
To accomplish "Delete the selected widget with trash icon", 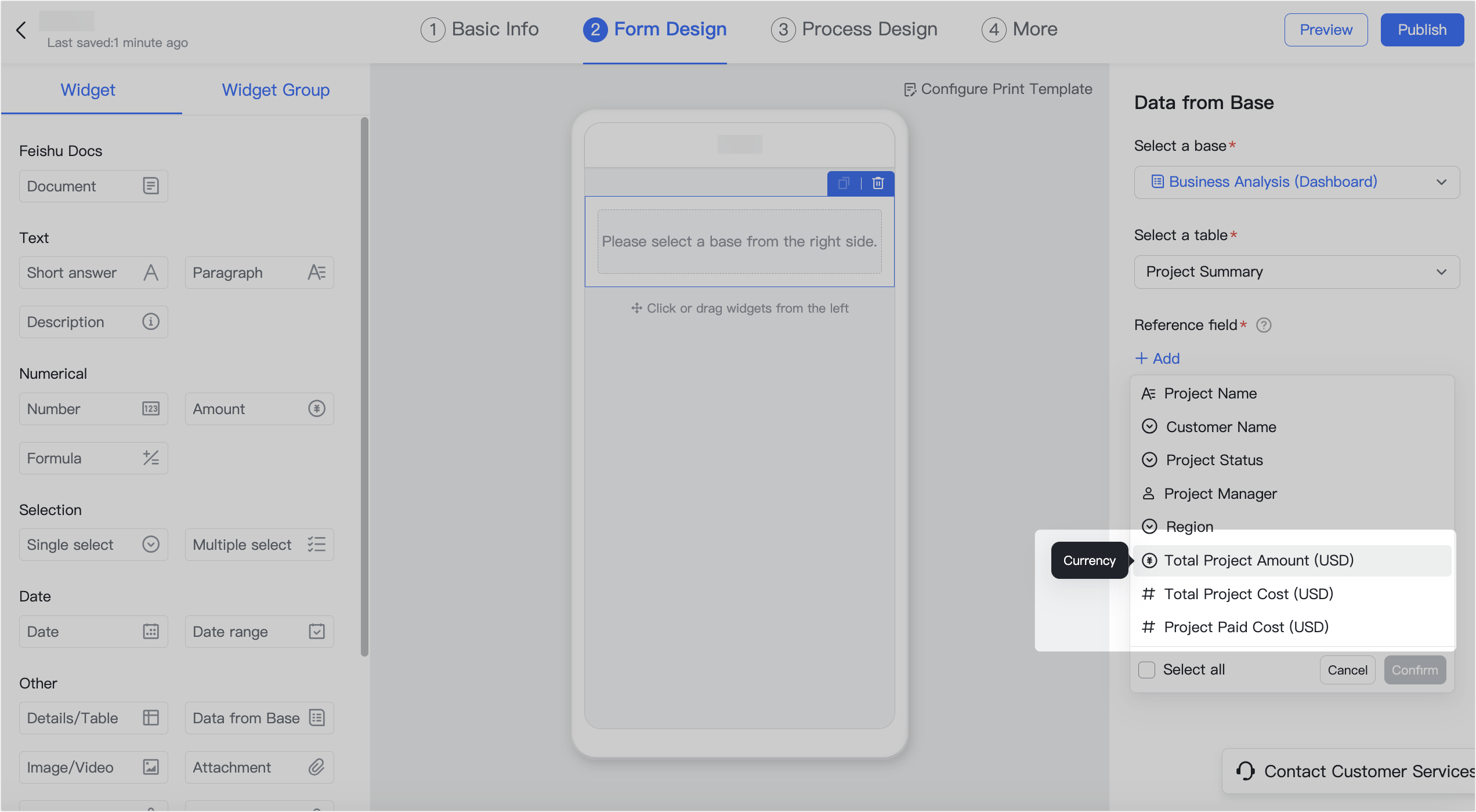I will (x=878, y=183).
